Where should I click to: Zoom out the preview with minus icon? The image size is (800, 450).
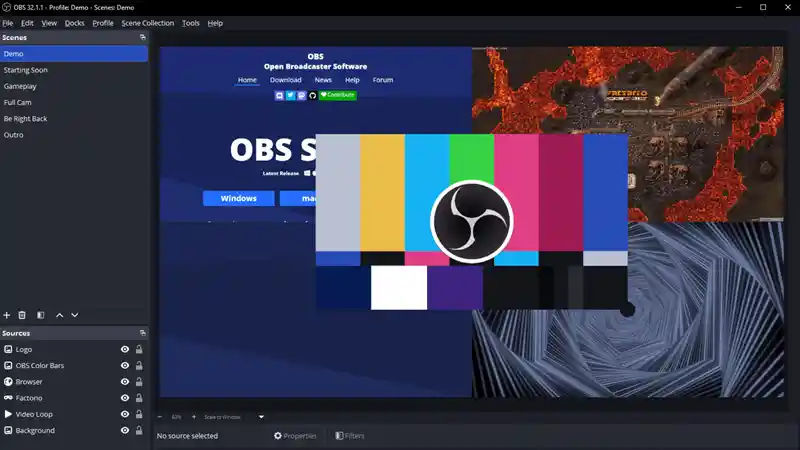coord(160,417)
